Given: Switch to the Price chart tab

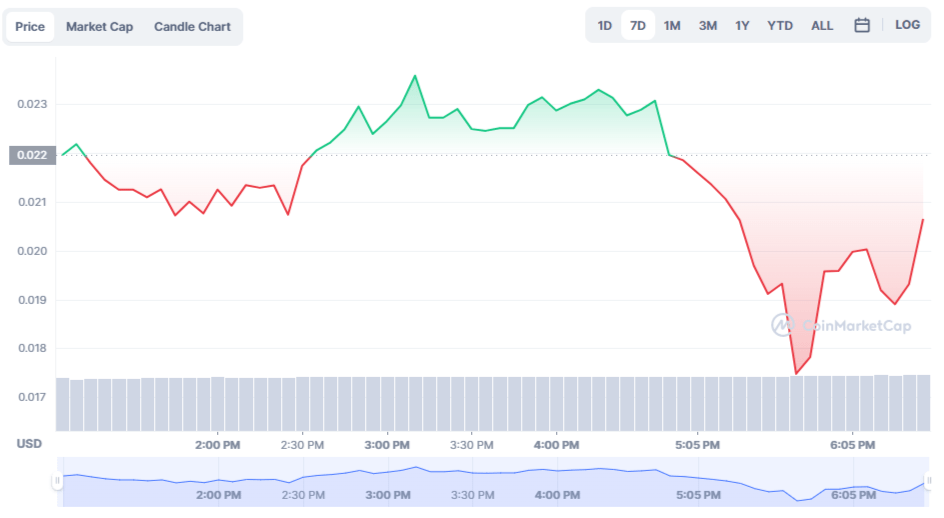Looking at the screenshot, I should click(x=30, y=27).
